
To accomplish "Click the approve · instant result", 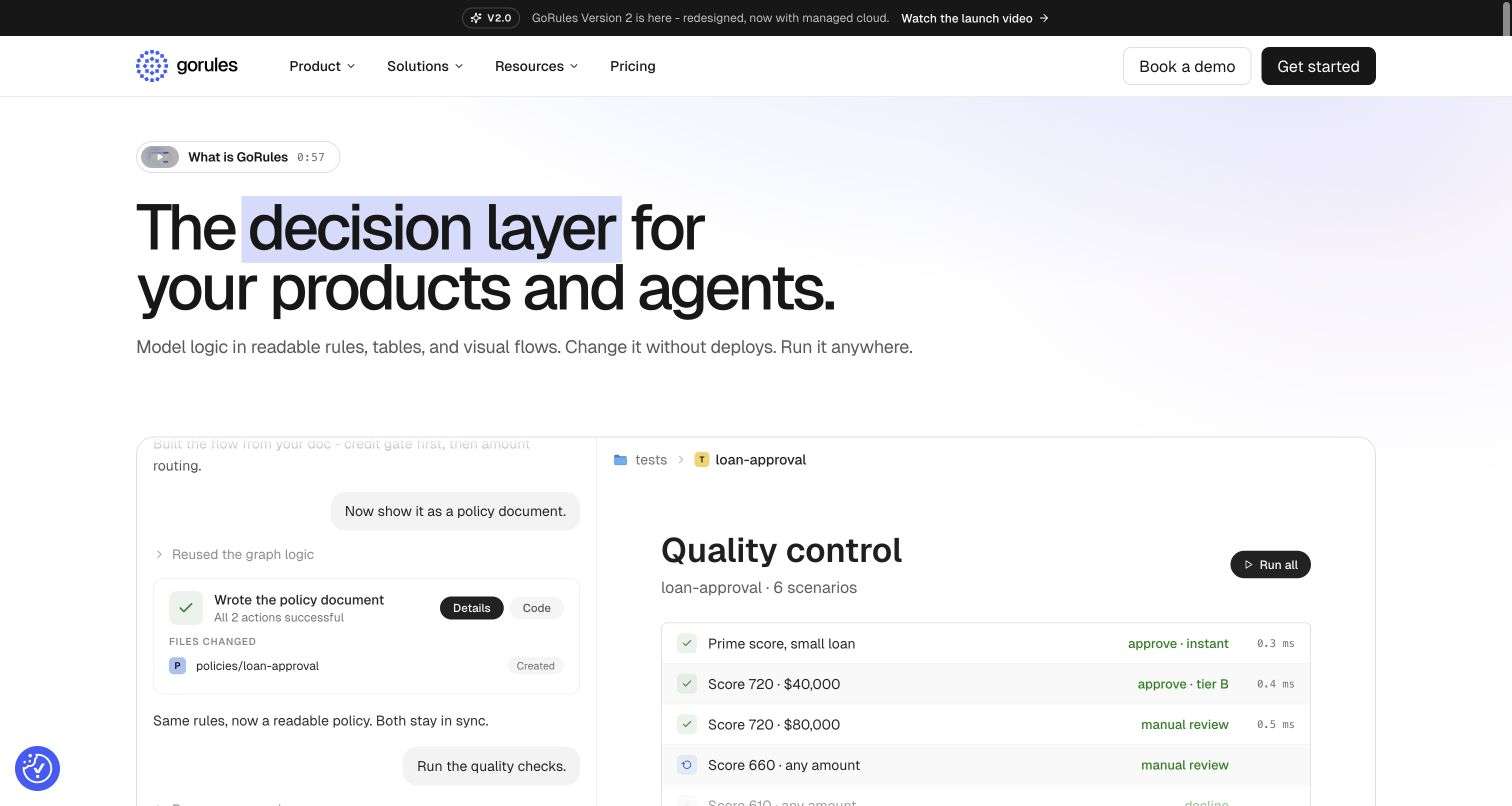I will [1178, 644].
